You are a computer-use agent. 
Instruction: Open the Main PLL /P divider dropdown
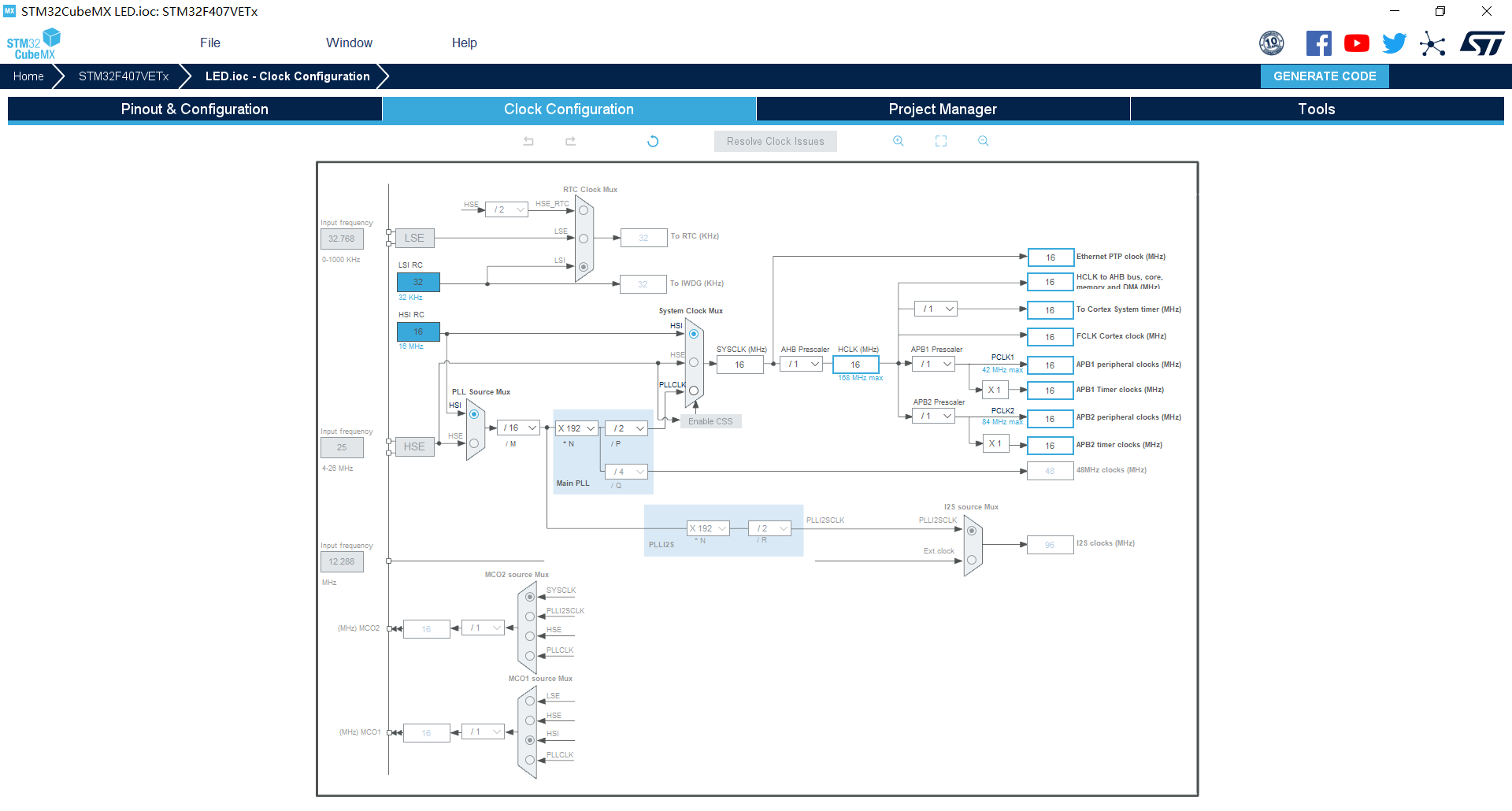pos(627,428)
